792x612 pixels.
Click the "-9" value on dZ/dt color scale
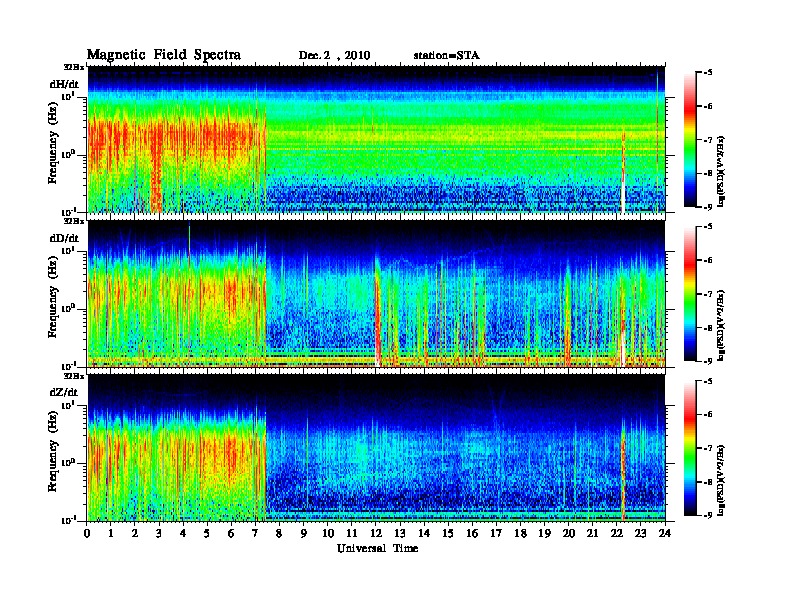pos(708,515)
